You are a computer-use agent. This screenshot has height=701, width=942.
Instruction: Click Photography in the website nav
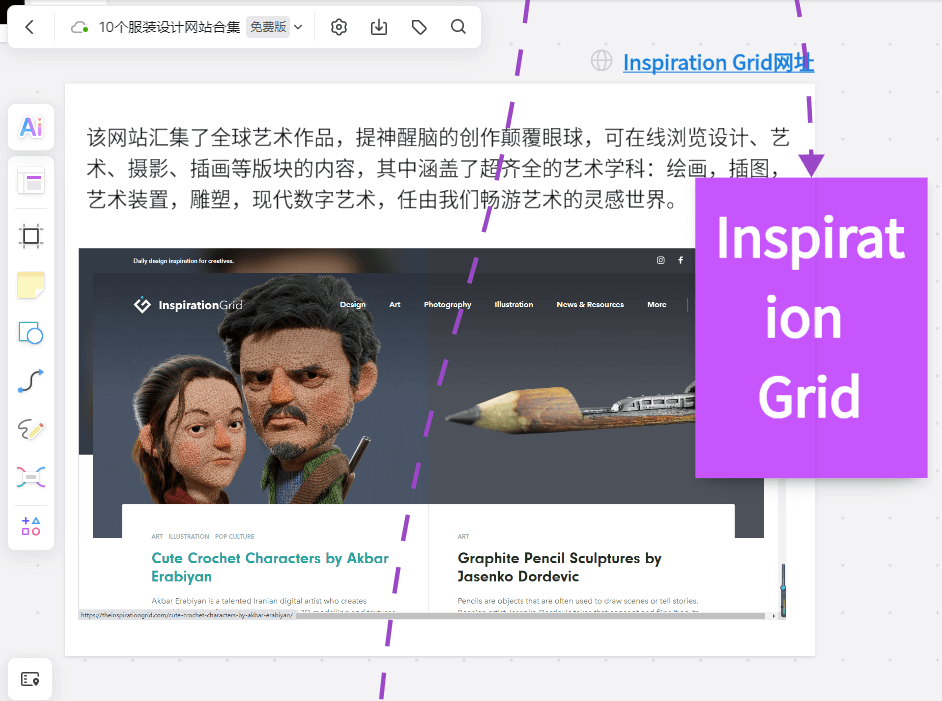pyautogui.click(x=448, y=305)
